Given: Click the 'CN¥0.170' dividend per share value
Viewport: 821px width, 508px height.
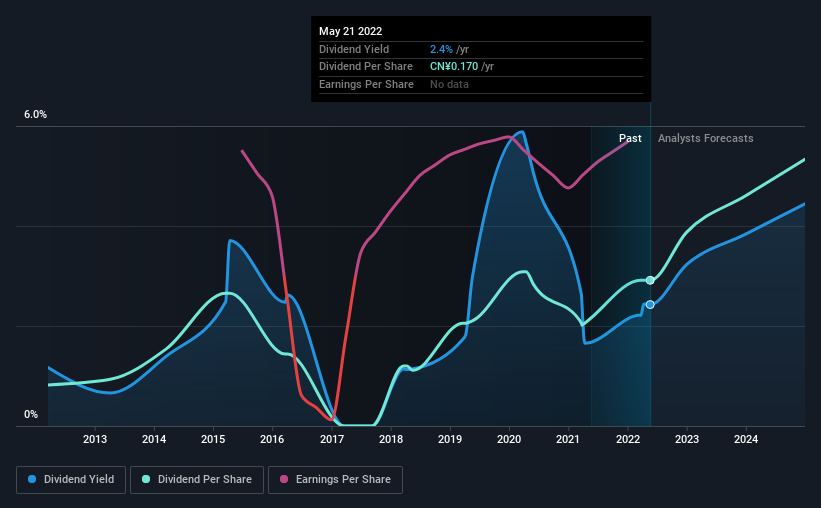Looking at the screenshot, I should pos(454,67).
